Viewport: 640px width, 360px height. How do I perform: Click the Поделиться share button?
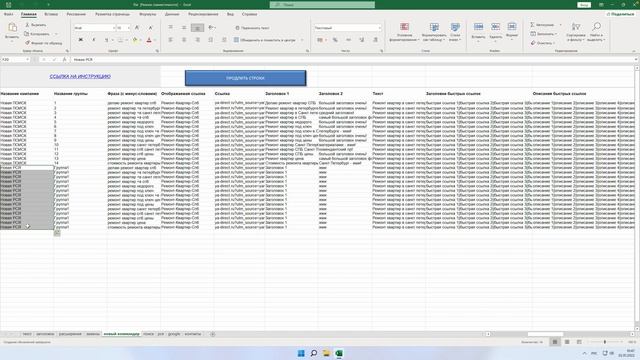620,14
